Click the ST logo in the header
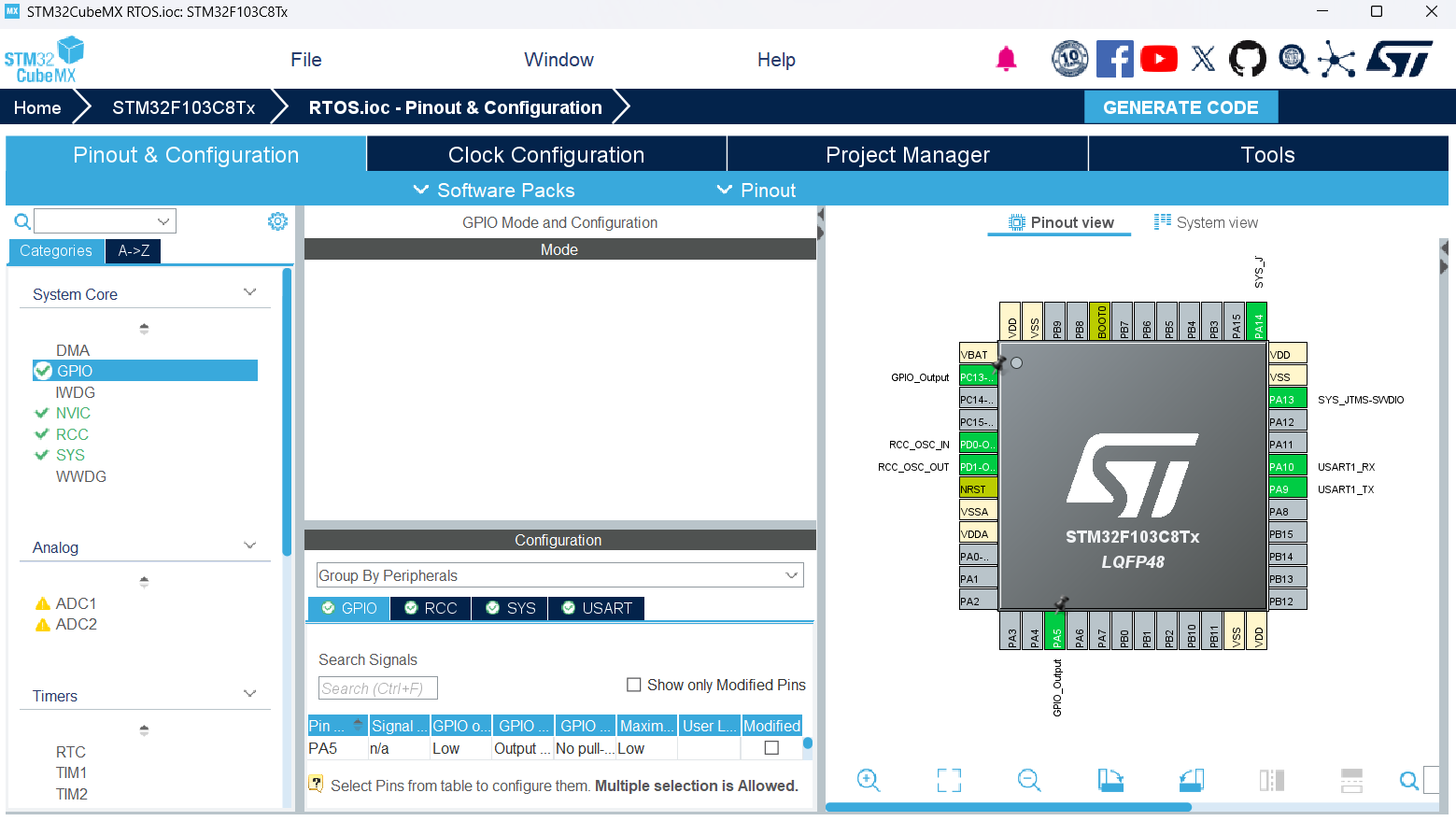The width and height of the screenshot is (1456, 821). click(1400, 59)
